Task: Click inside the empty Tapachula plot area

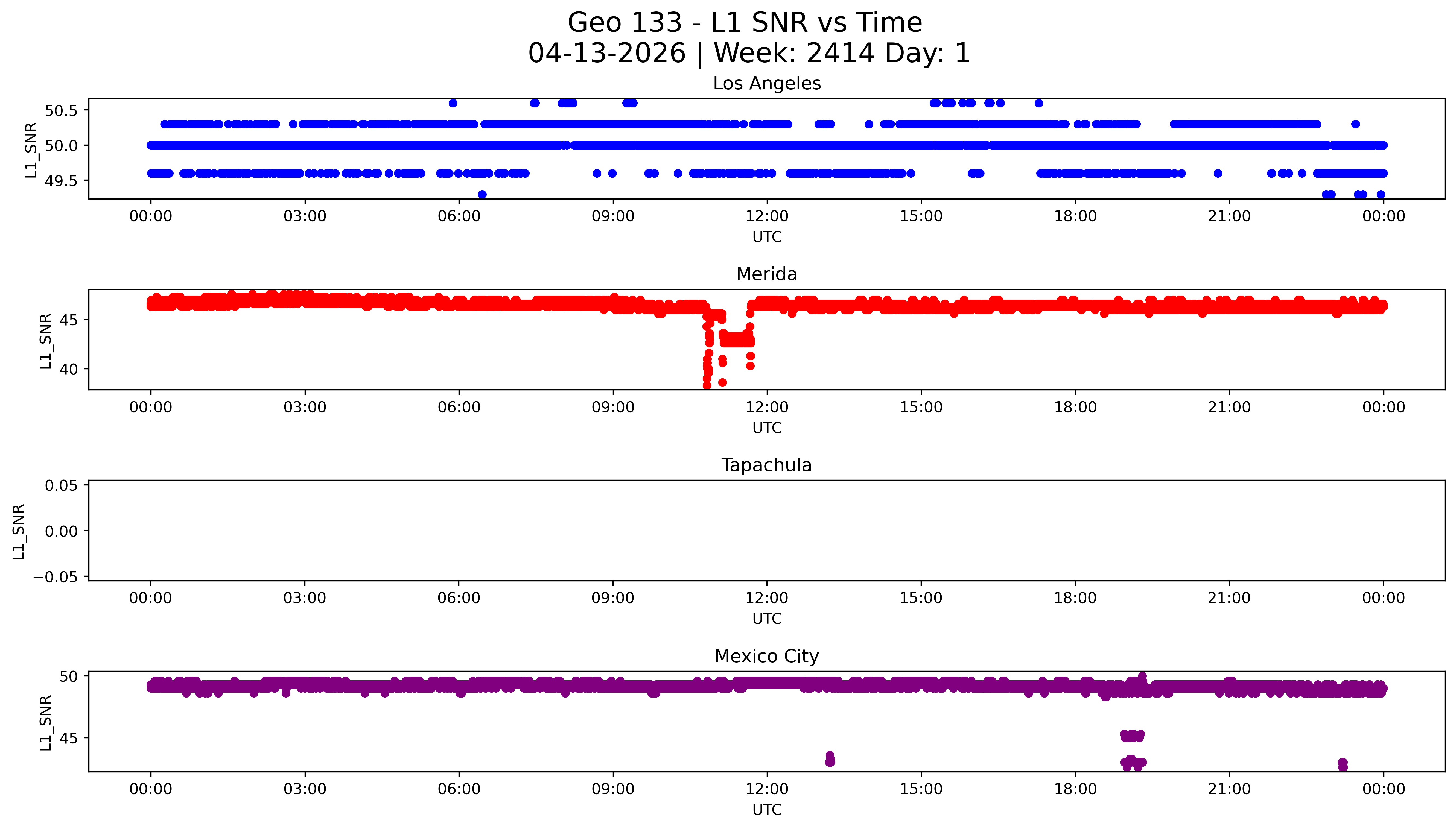Action: [766, 530]
